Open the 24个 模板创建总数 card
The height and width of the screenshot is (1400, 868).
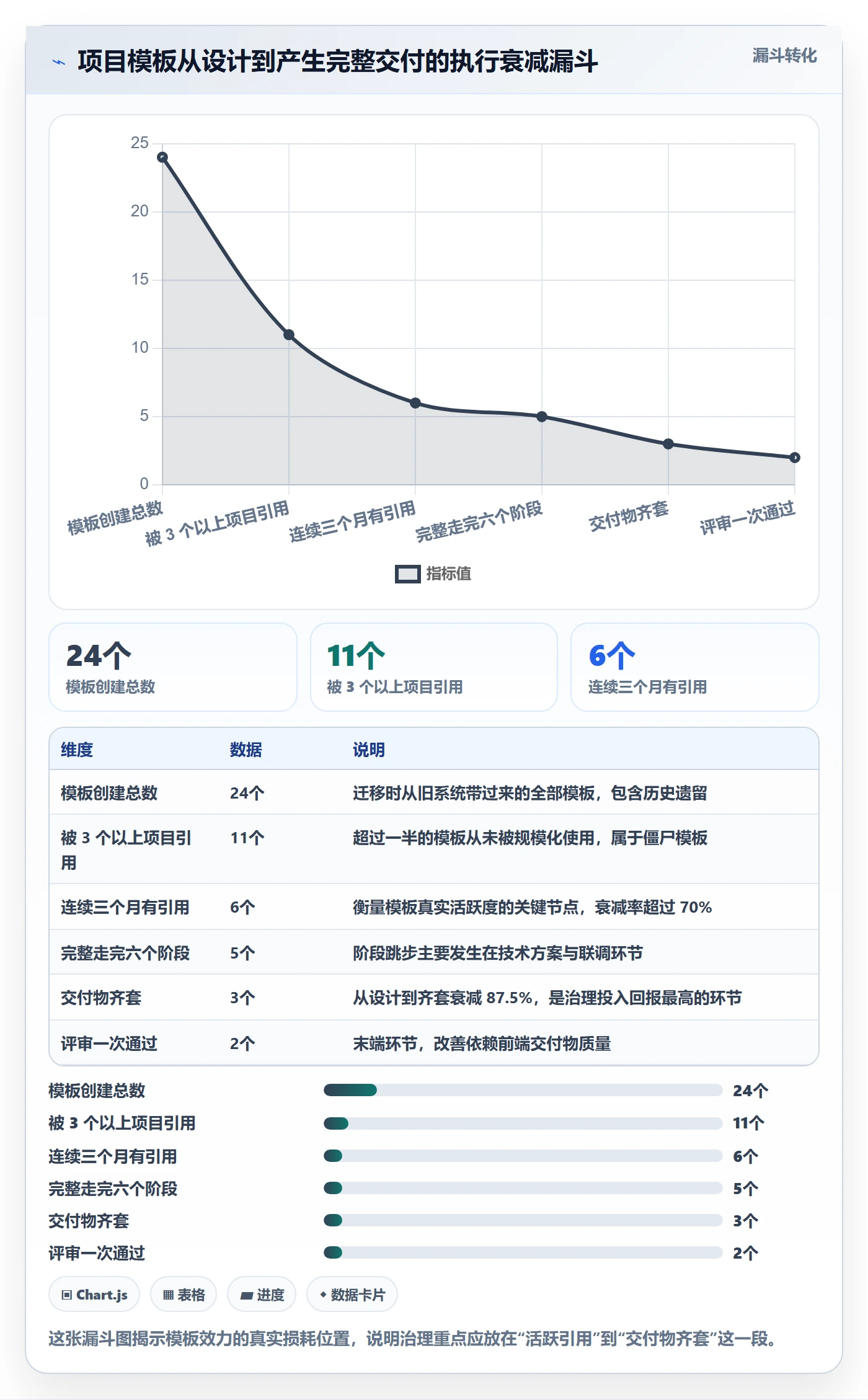(x=173, y=667)
